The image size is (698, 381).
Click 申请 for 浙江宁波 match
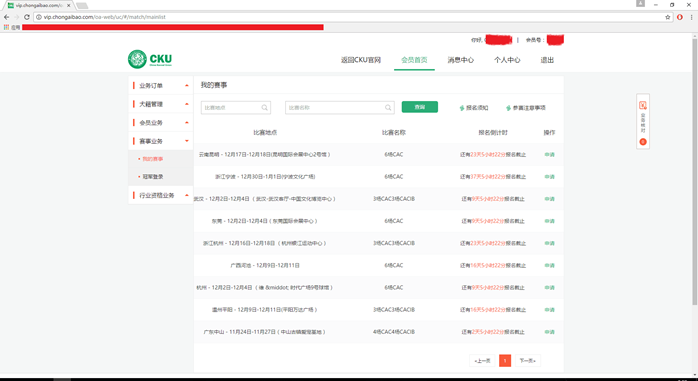click(x=550, y=177)
